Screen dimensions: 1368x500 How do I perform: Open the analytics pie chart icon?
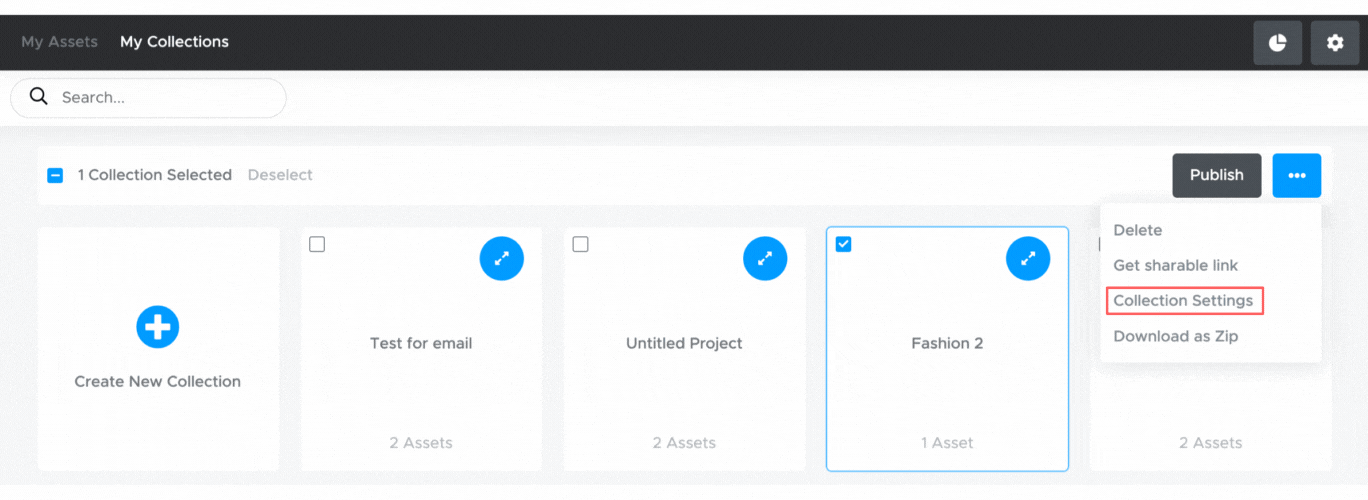point(1278,43)
